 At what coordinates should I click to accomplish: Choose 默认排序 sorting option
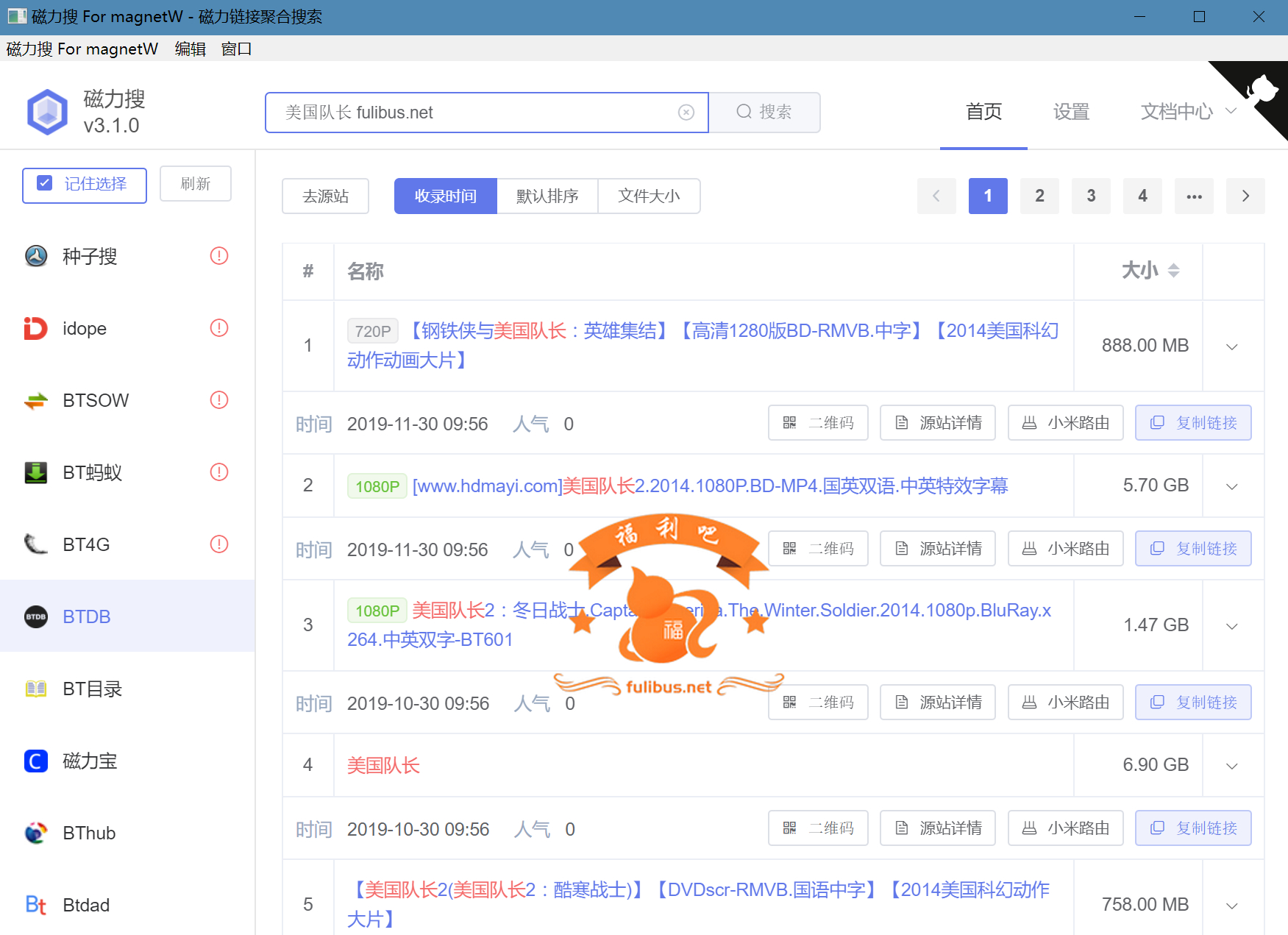pos(547,196)
